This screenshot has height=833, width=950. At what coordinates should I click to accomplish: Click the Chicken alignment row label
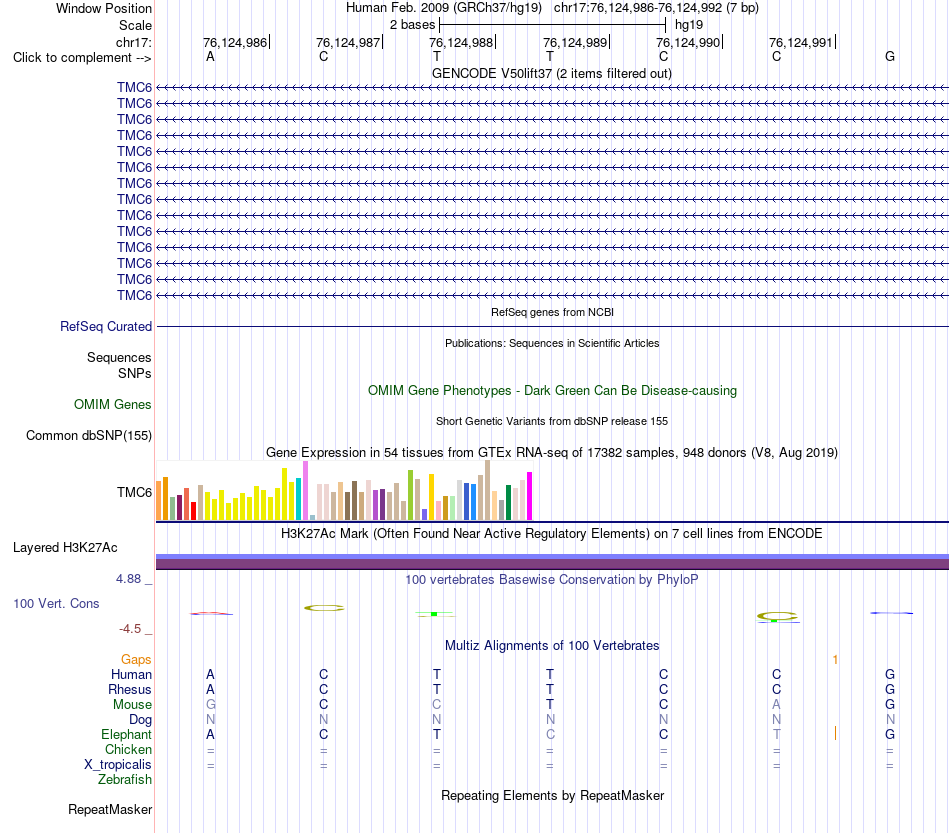[128, 749]
